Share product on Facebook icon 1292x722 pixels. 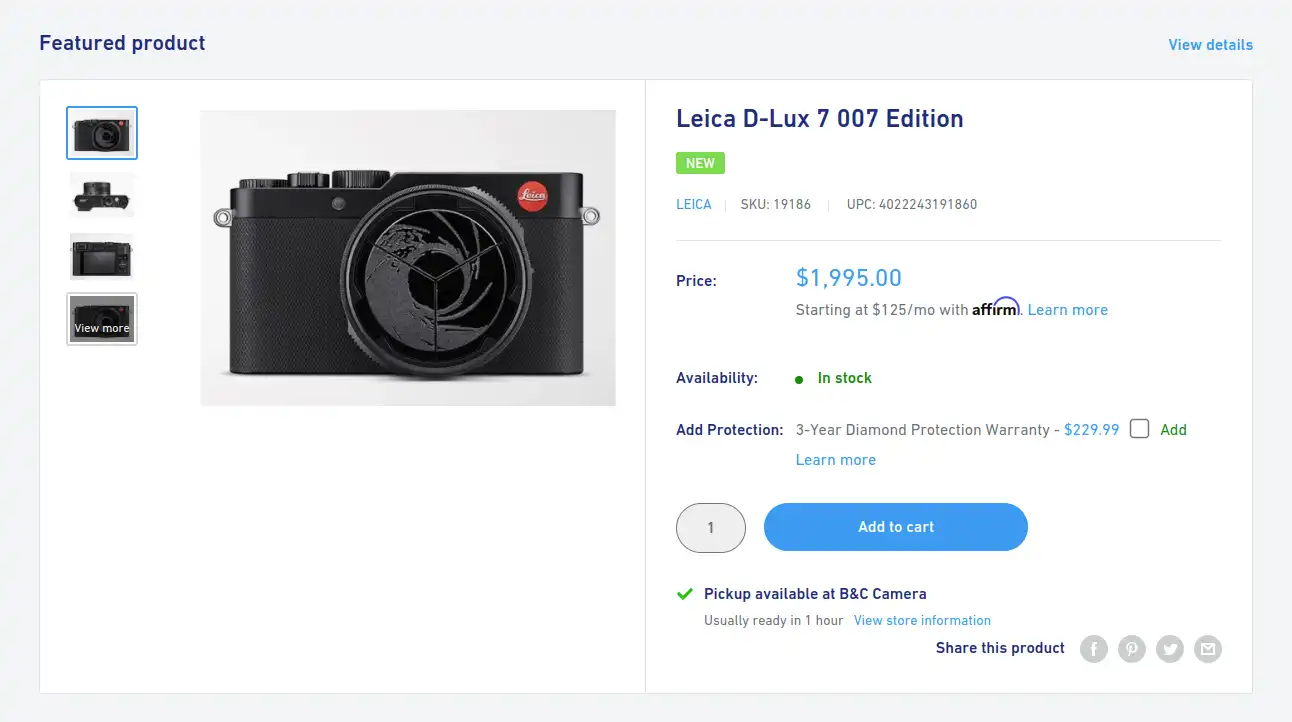point(1094,649)
